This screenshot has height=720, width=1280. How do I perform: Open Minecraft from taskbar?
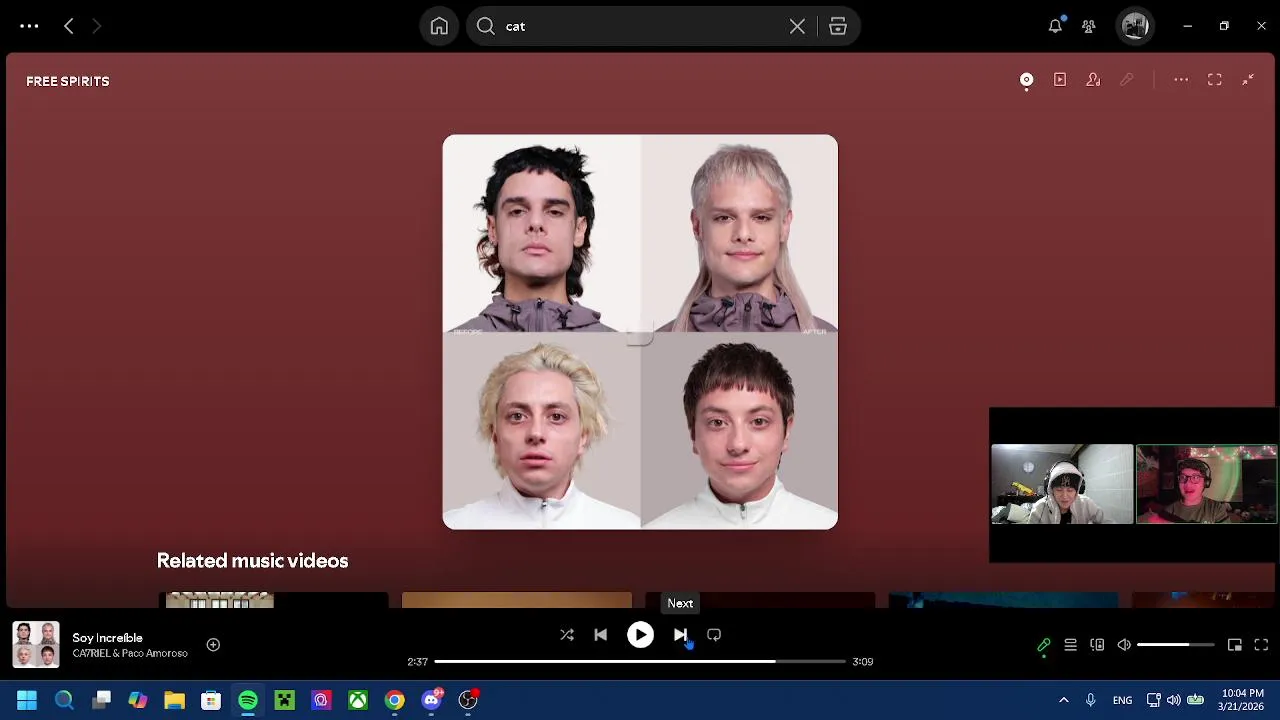[x=285, y=700]
